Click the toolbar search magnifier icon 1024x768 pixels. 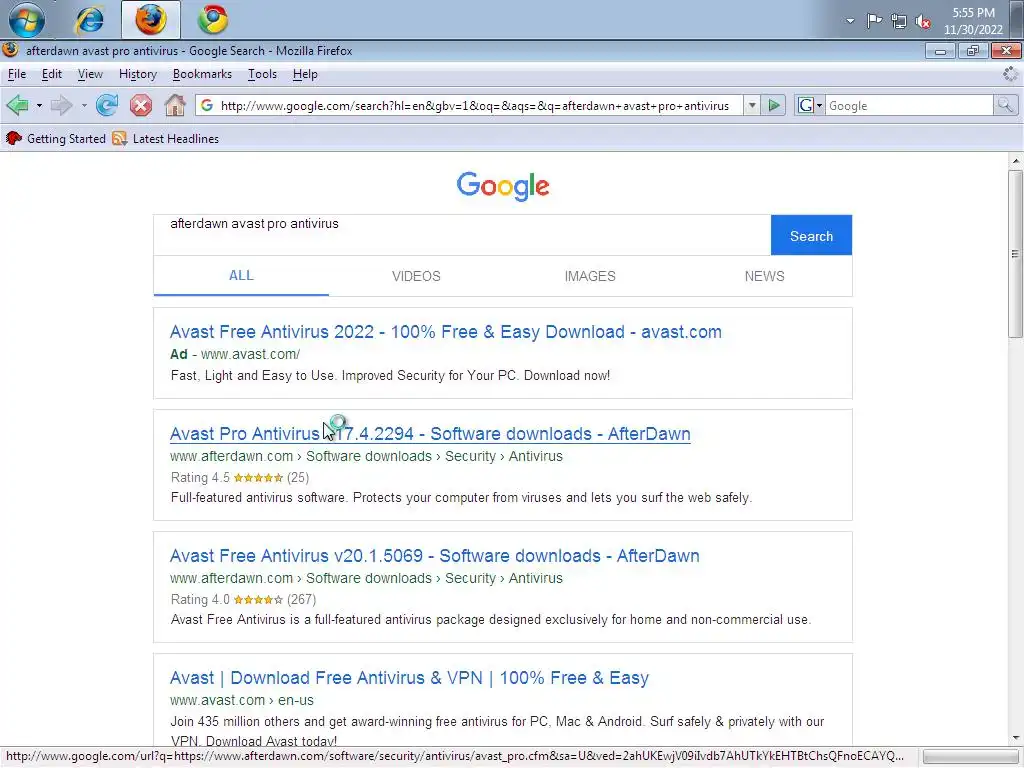1005,106
